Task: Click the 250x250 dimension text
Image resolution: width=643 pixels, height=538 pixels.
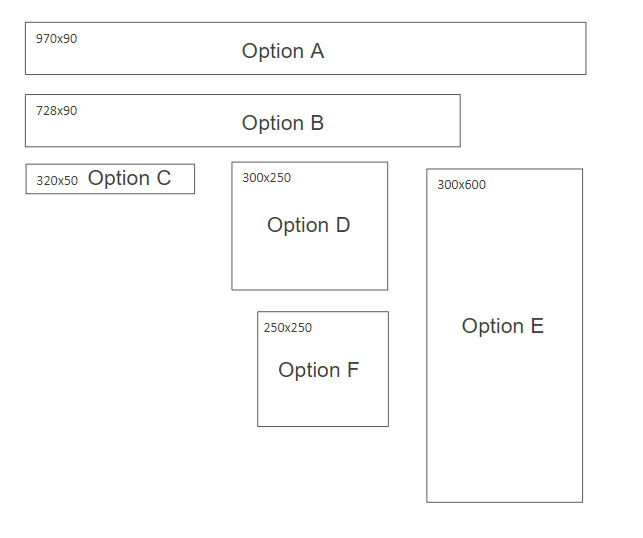Action: click(x=288, y=328)
